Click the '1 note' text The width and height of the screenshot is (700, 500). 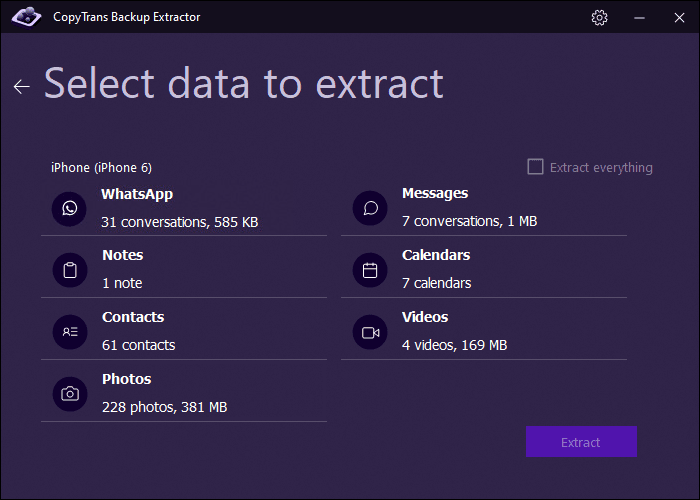[x=122, y=283]
